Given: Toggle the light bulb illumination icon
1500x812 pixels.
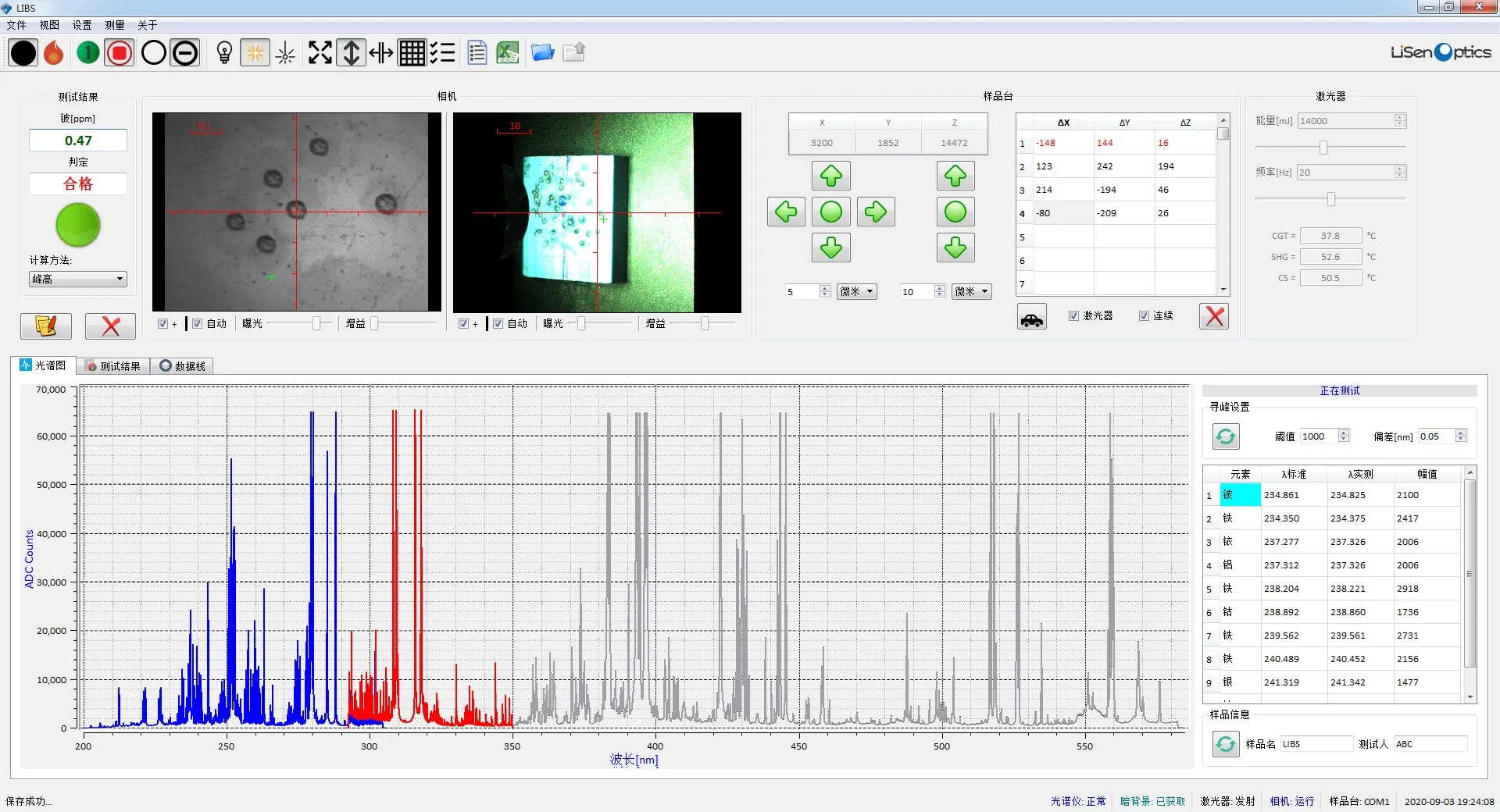Looking at the screenshot, I should point(224,53).
